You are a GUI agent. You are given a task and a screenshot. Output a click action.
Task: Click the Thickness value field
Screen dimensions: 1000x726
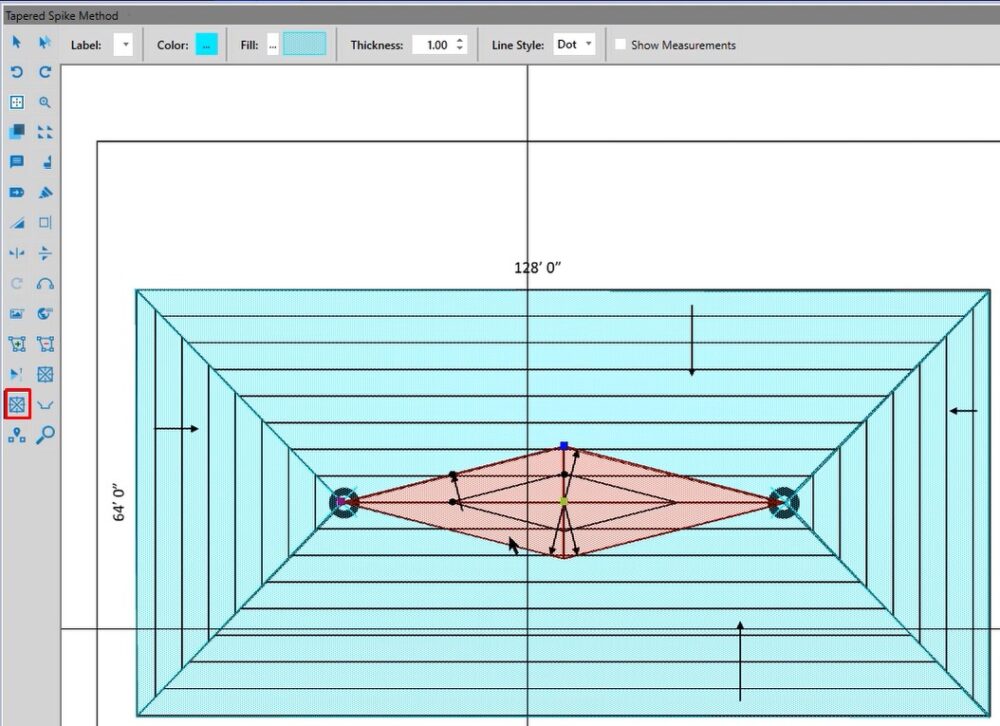click(x=433, y=45)
